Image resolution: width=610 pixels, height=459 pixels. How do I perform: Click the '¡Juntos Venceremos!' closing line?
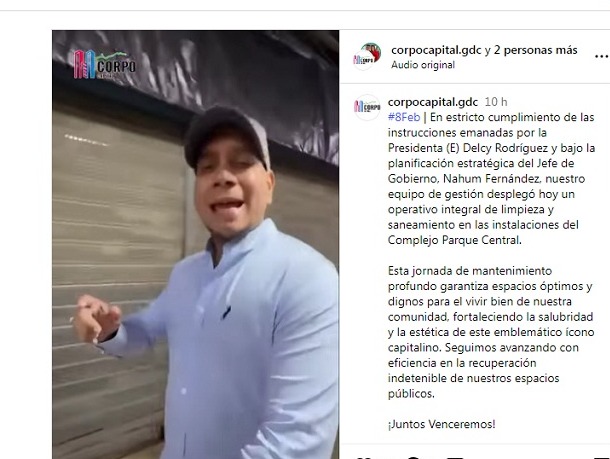(442, 424)
